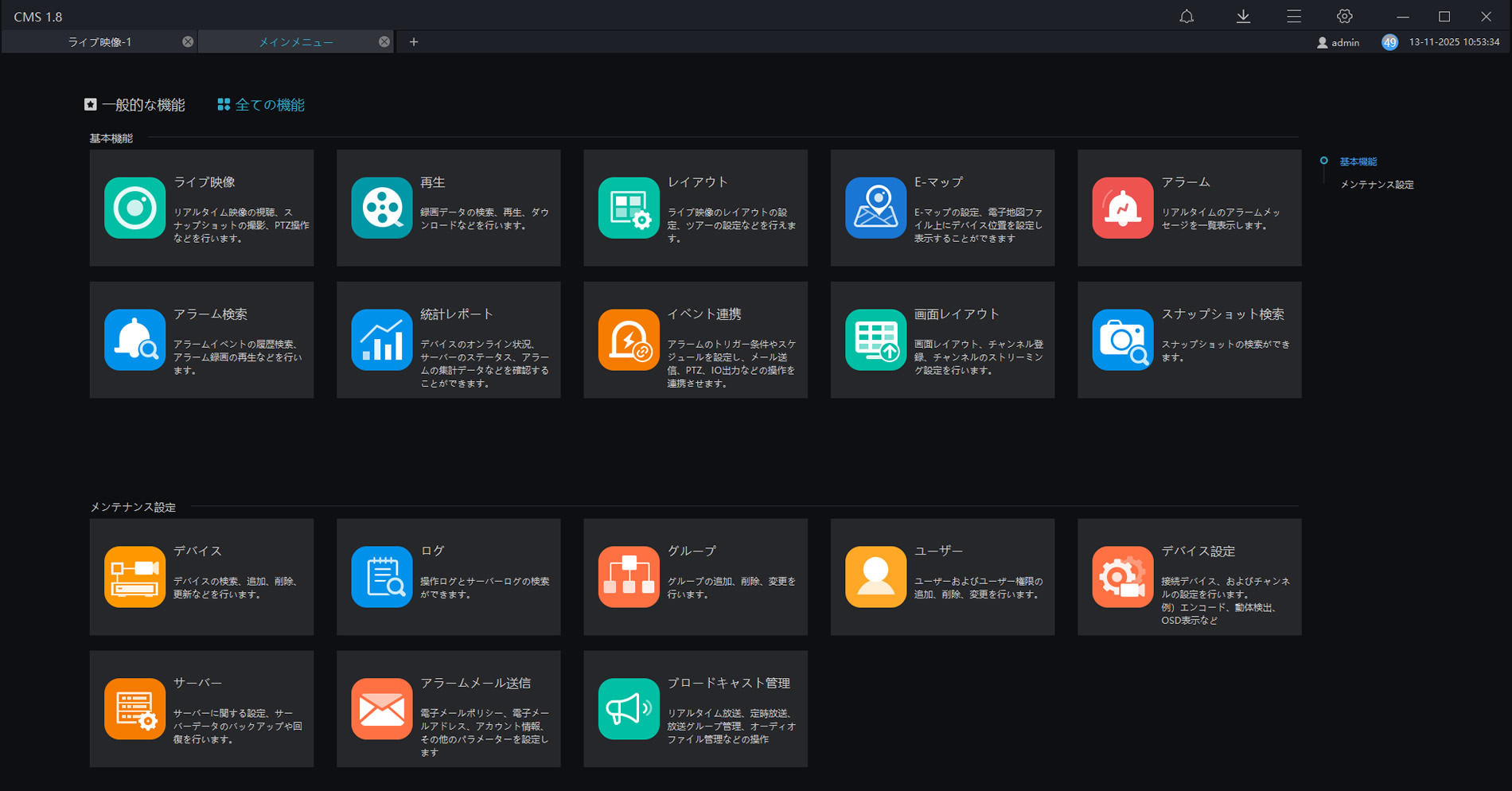The image size is (1512, 791).
Task: Select the 統計レポート chart icon
Action: pos(381,340)
